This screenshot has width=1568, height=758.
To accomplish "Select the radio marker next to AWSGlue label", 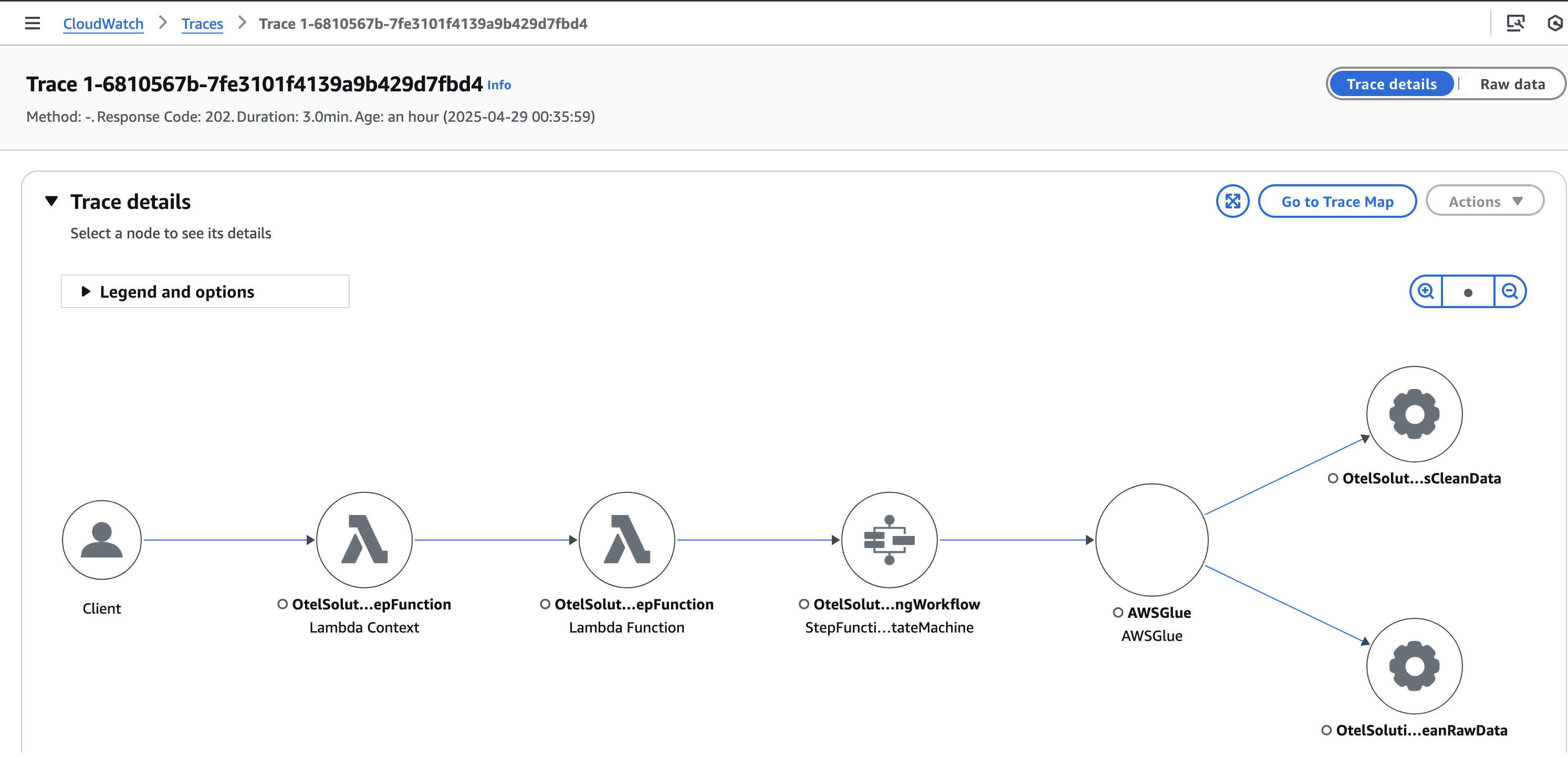I will [1117, 613].
